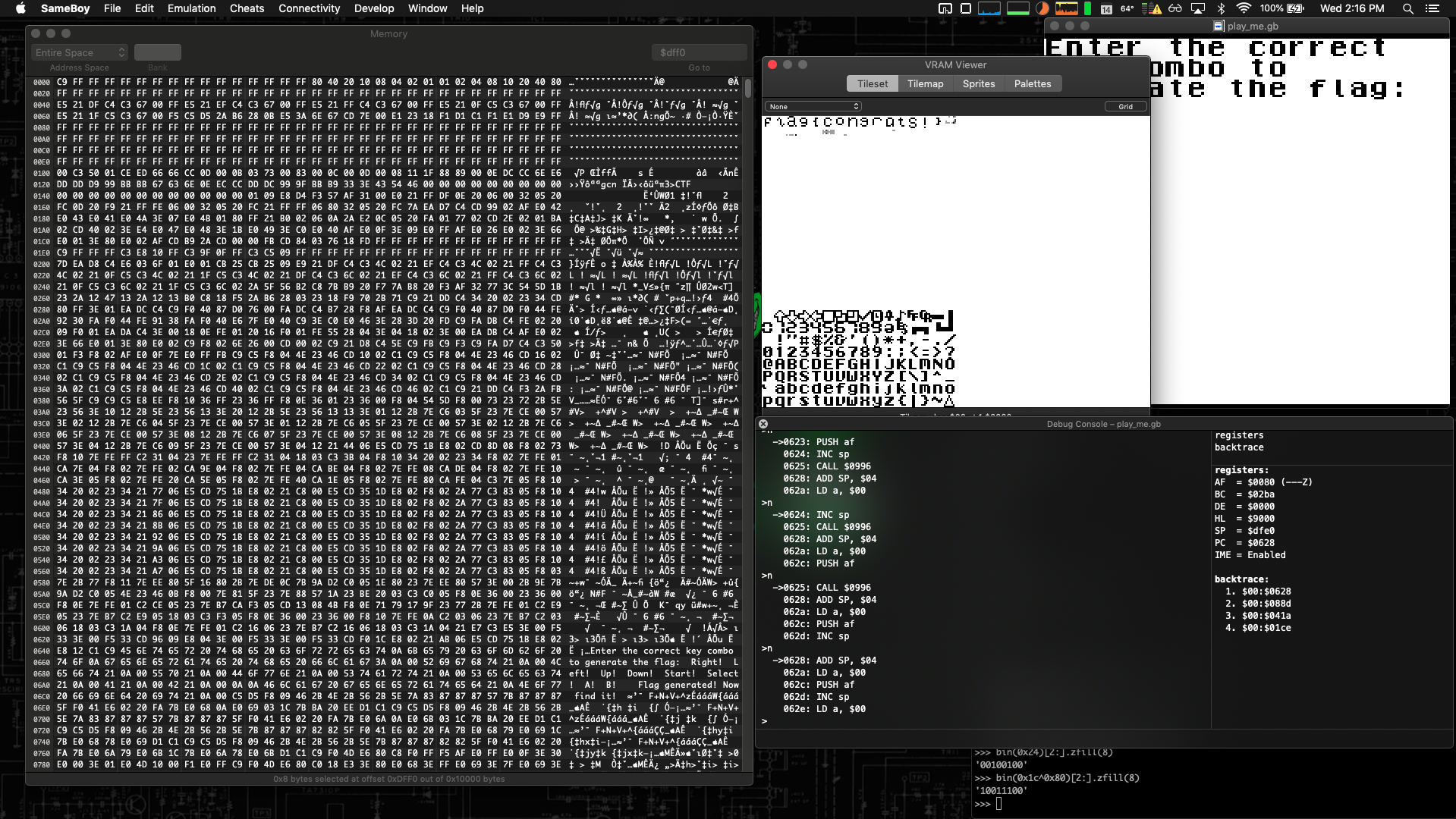Click the calendar 14 menu bar icon
Screen dimensions: 1456x819
(1105, 9)
